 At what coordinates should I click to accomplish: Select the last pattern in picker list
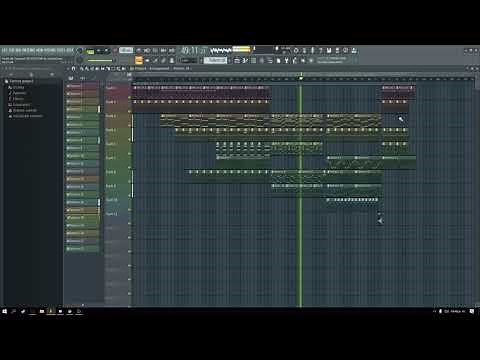coord(82,249)
